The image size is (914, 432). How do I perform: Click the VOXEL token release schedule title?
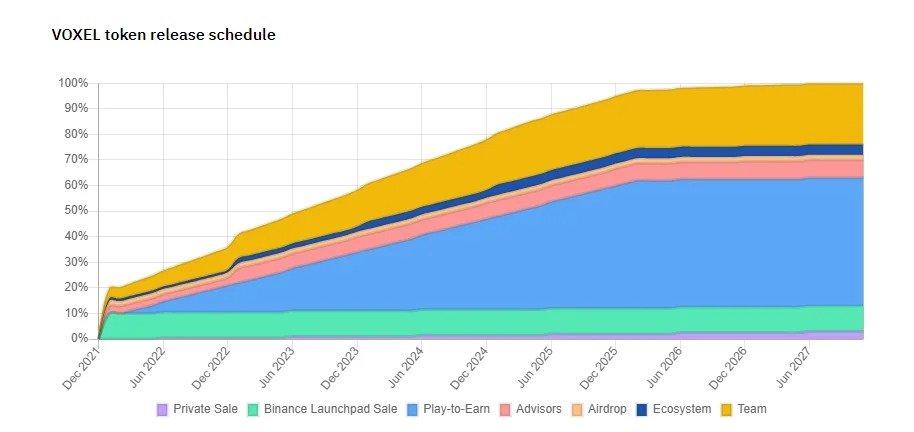[163, 35]
